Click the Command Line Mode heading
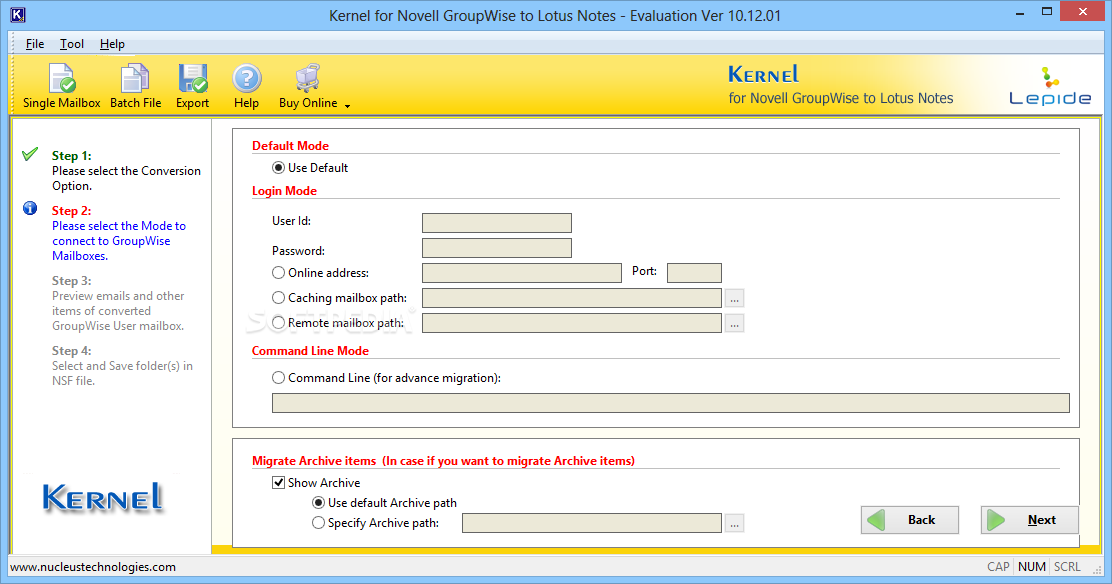Viewport: 1112px width, 584px height. coord(311,351)
